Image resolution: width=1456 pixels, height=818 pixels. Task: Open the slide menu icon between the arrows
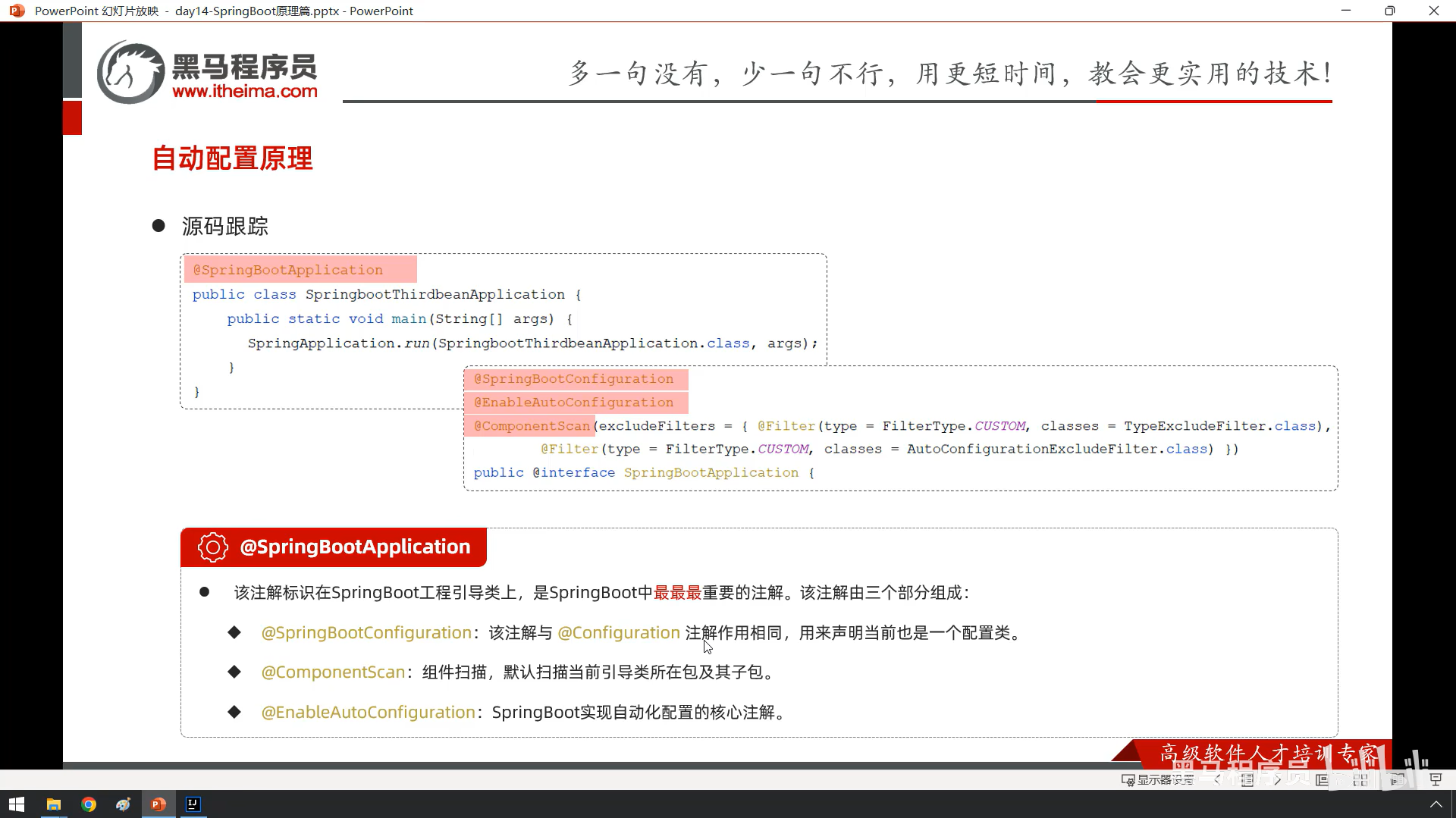point(1247,779)
